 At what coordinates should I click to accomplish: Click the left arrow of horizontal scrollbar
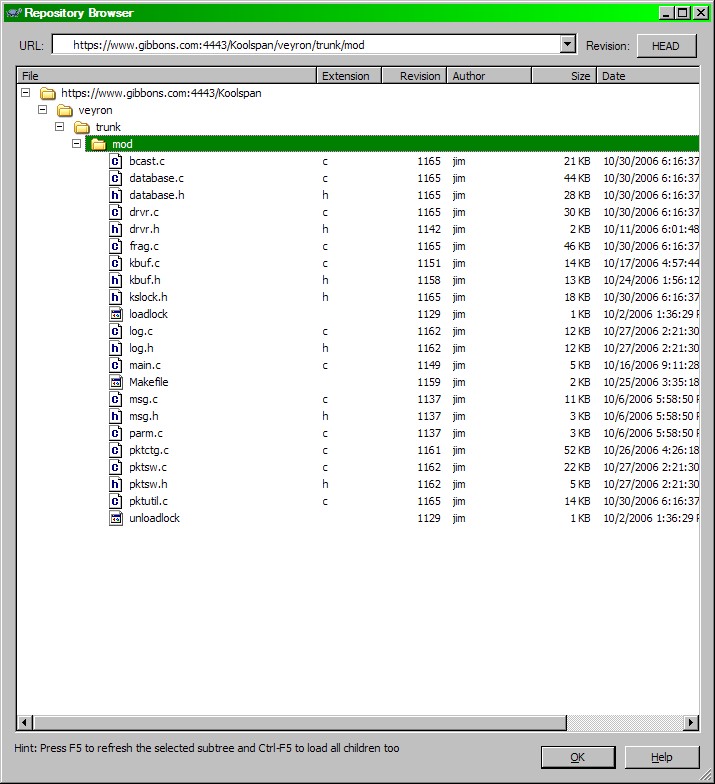click(24, 722)
